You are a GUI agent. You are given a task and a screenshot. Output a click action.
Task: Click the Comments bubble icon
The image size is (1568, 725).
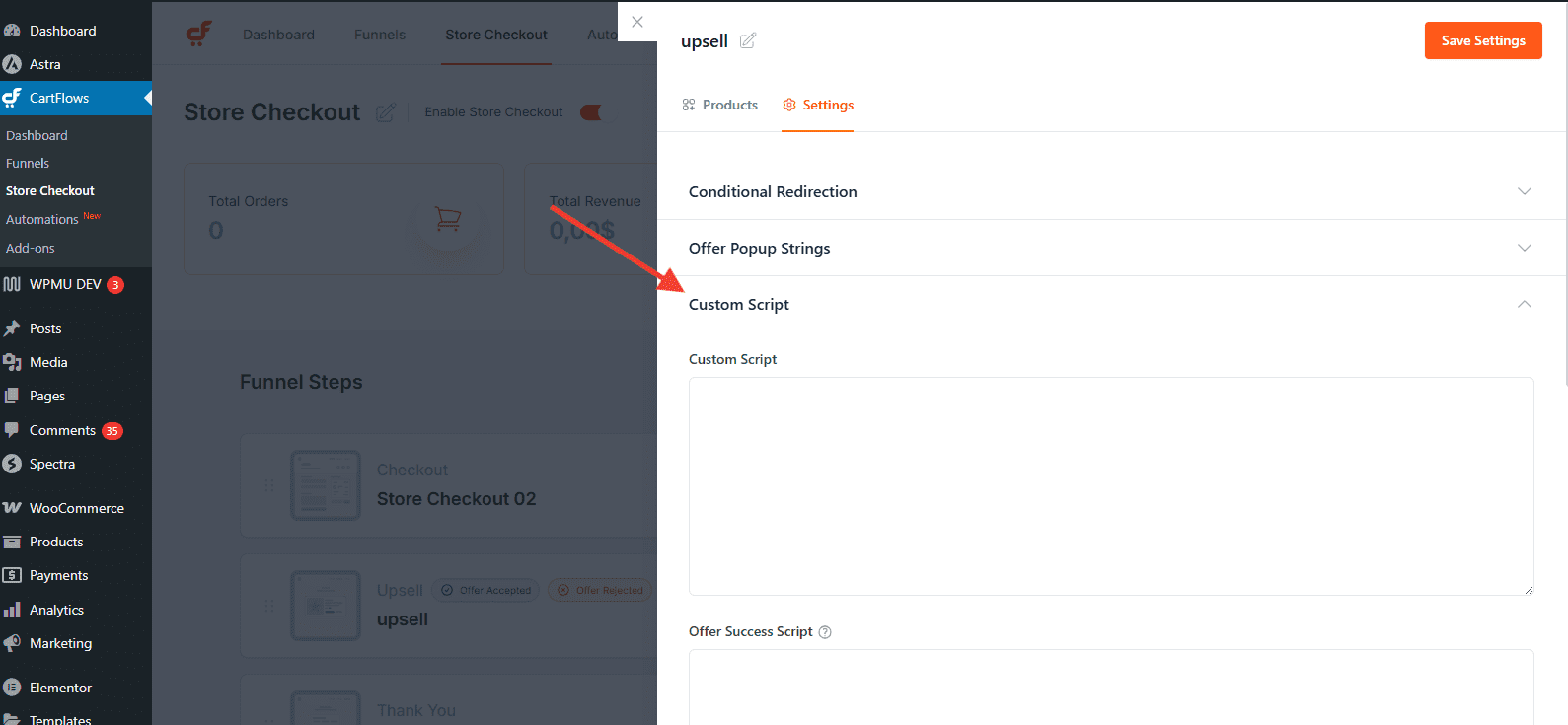point(12,430)
